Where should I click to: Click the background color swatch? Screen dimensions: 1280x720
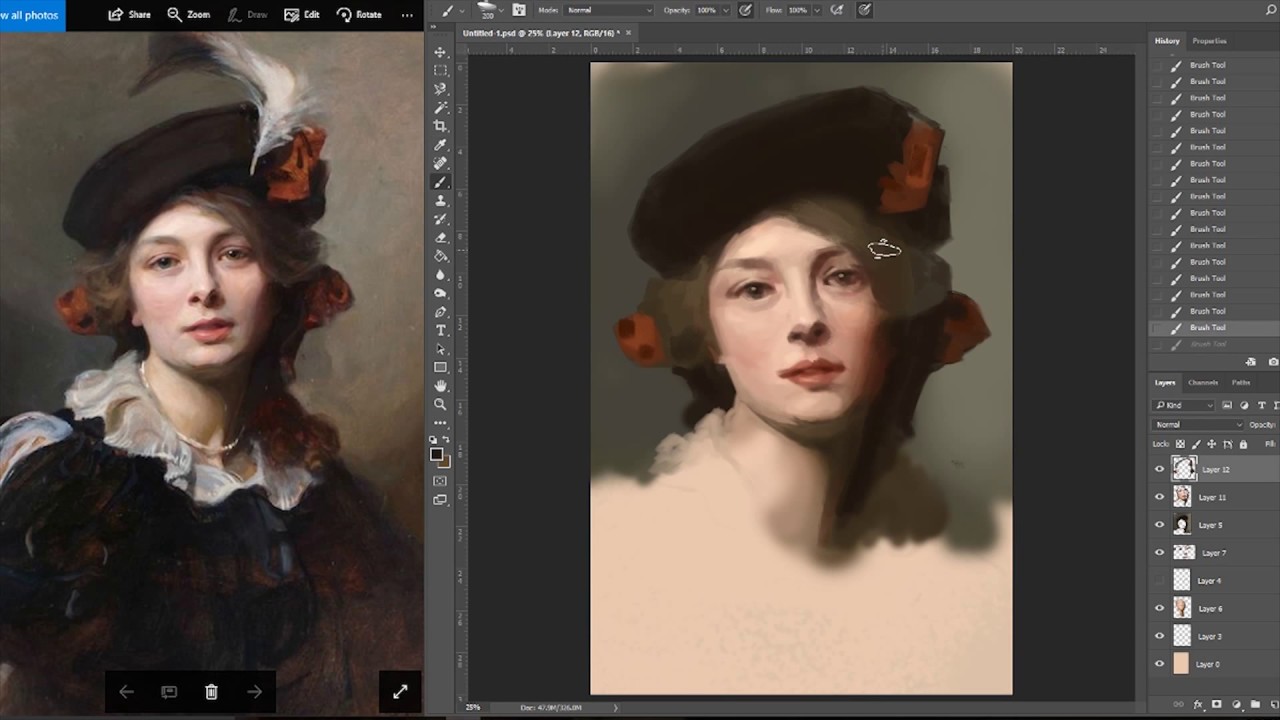click(444, 461)
